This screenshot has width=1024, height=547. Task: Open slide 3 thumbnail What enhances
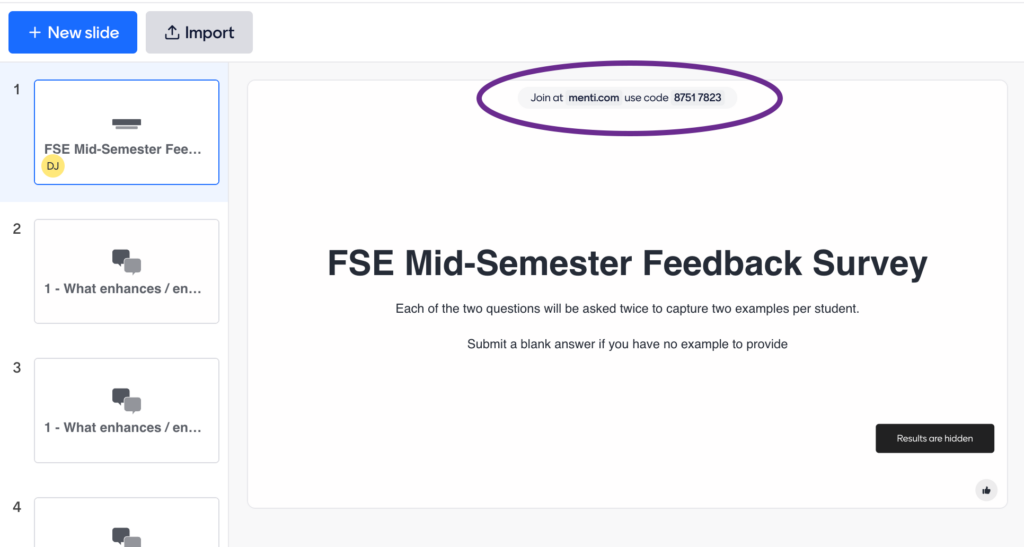pyautogui.click(x=127, y=410)
